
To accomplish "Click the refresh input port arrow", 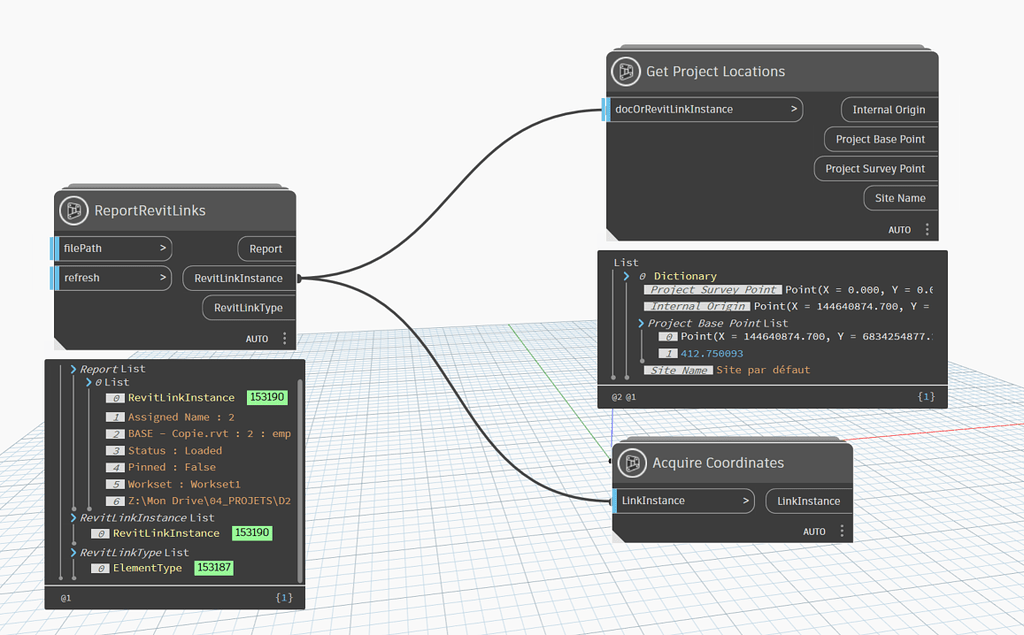I will (165, 278).
